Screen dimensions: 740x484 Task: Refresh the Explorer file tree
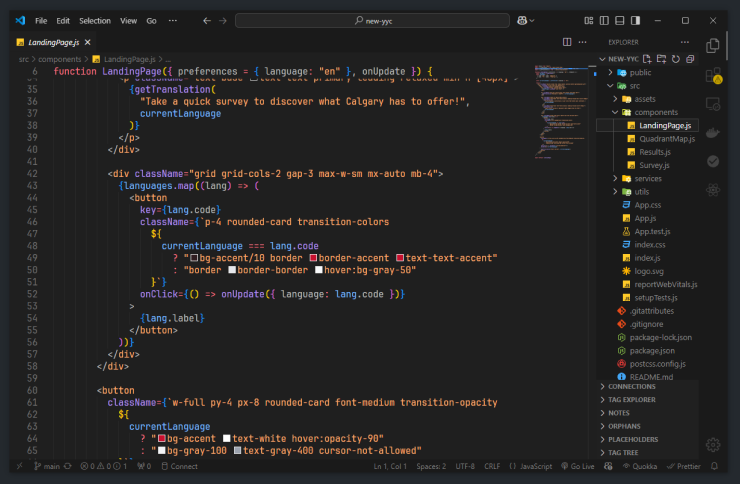pyautogui.click(x=676, y=59)
